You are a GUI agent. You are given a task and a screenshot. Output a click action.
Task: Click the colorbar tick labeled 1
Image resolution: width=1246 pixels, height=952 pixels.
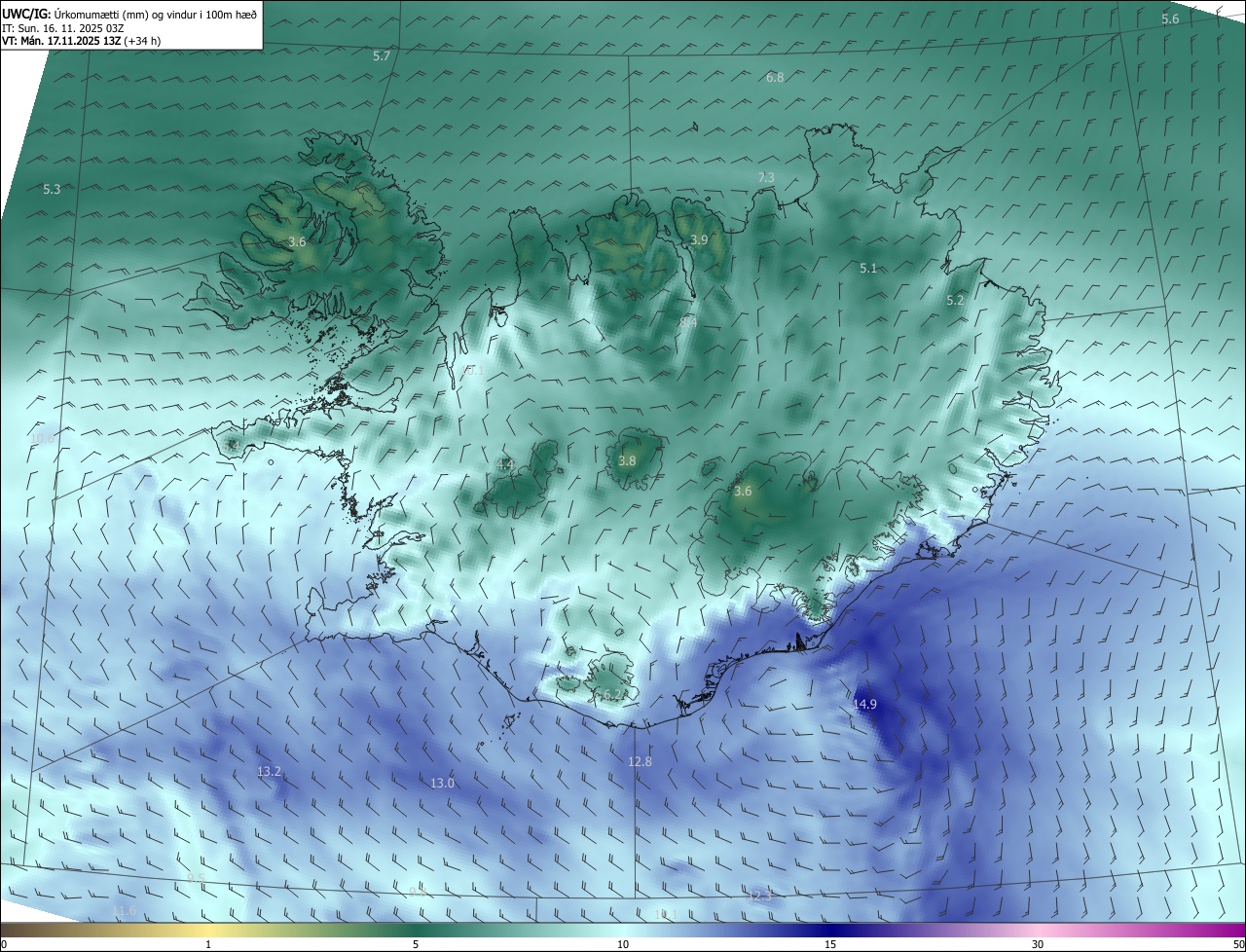[208, 944]
